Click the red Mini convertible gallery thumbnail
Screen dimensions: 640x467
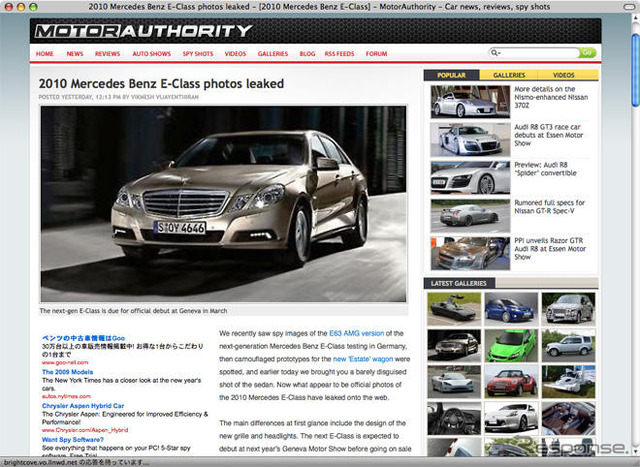pyautogui.click(x=511, y=382)
